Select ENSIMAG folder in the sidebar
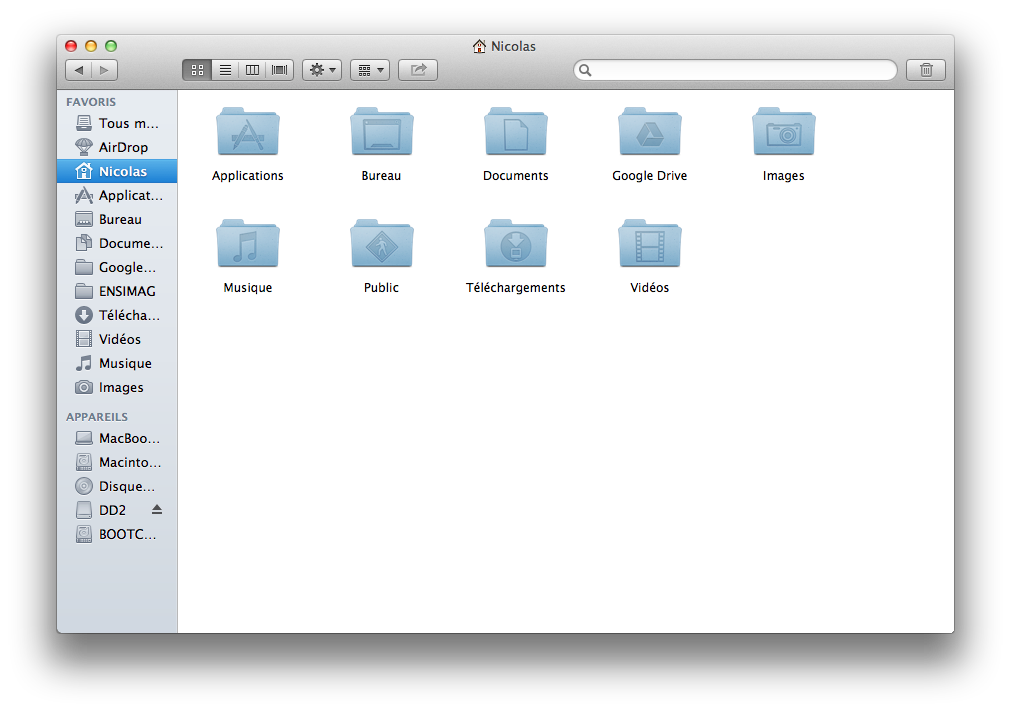This screenshot has width=1011, height=712. pos(126,291)
